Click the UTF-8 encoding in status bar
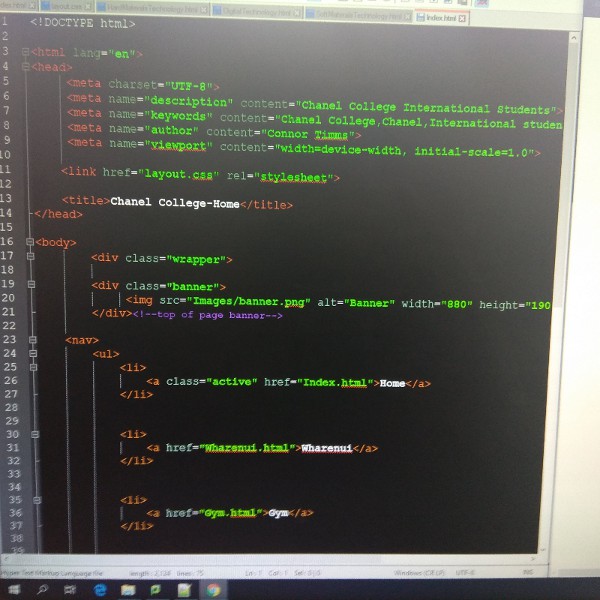This screenshot has height=600, width=600. 466,572
